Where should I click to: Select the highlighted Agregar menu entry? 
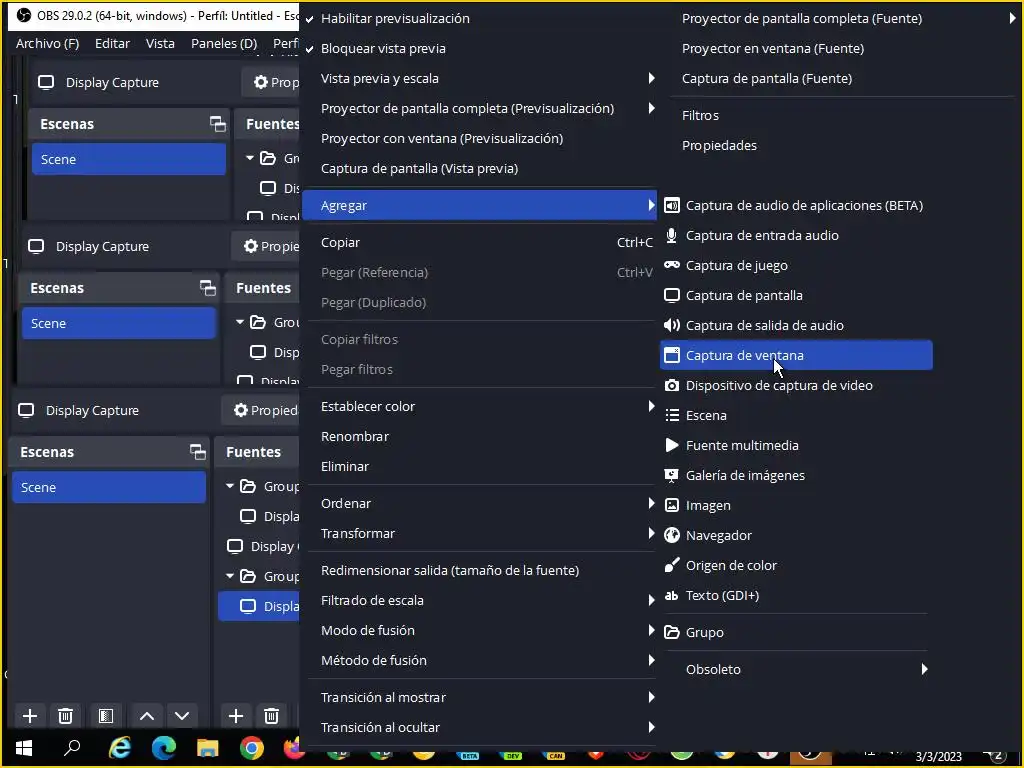[480, 205]
